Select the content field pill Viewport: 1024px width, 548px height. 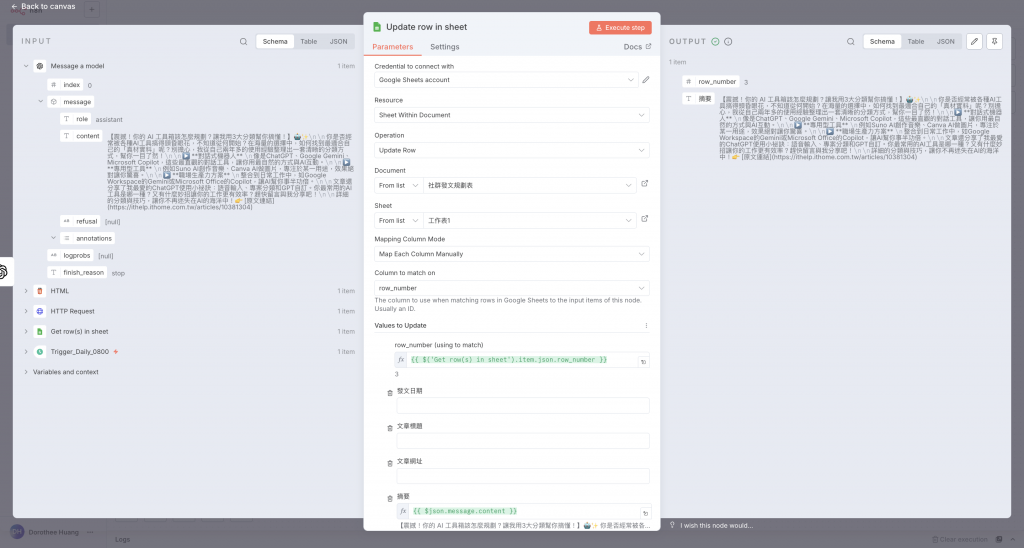click(x=82, y=136)
